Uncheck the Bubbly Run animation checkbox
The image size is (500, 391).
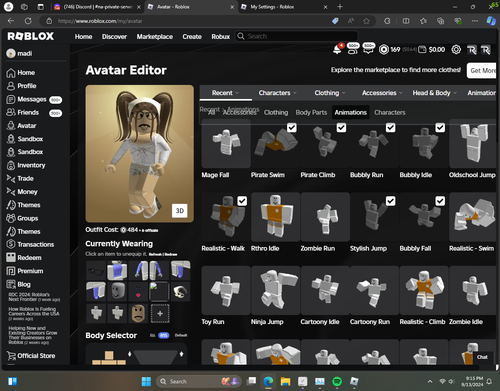pyautogui.click(x=391, y=128)
